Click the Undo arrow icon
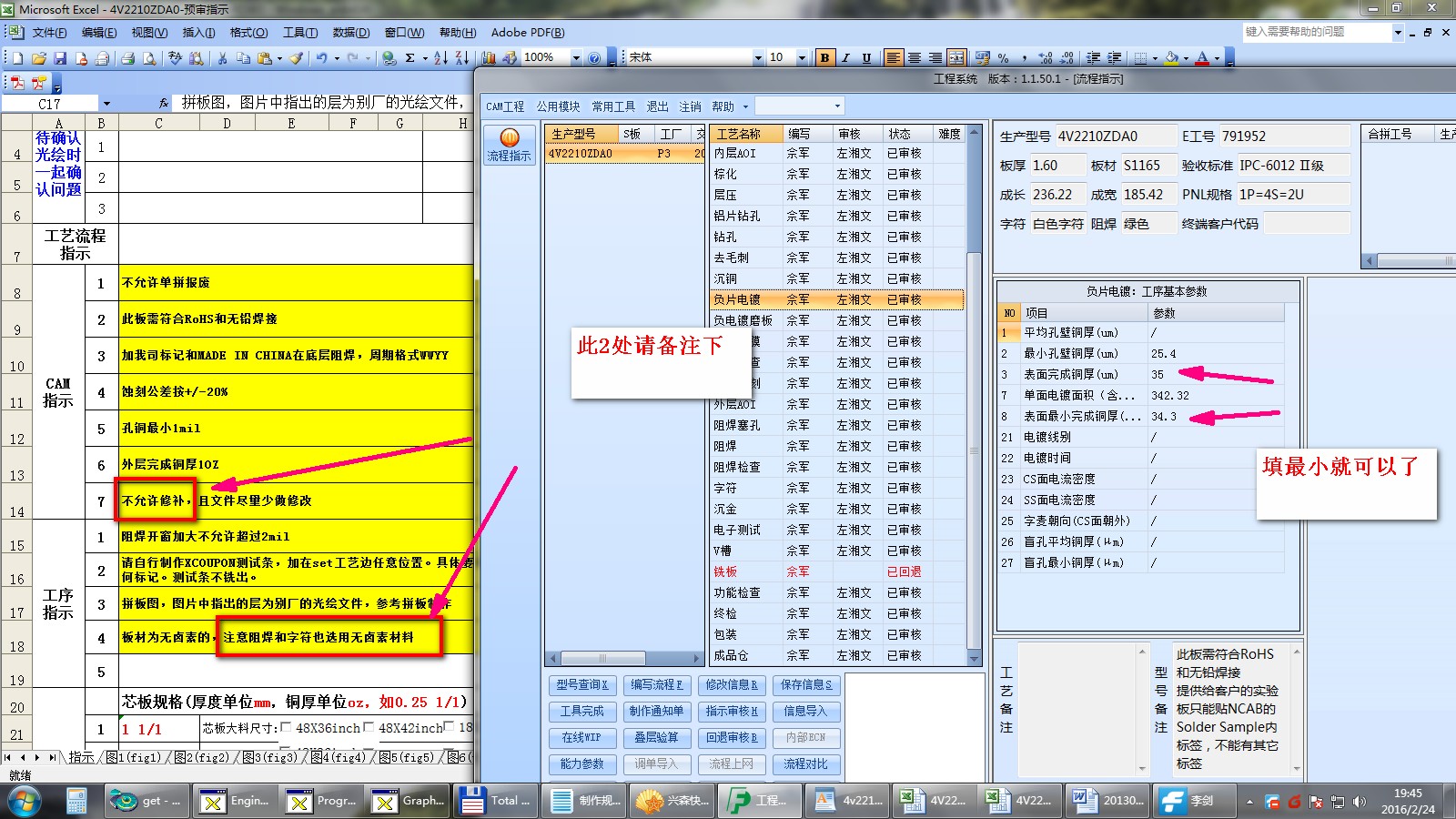The height and width of the screenshot is (819, 1456). [x=321, y=57]
